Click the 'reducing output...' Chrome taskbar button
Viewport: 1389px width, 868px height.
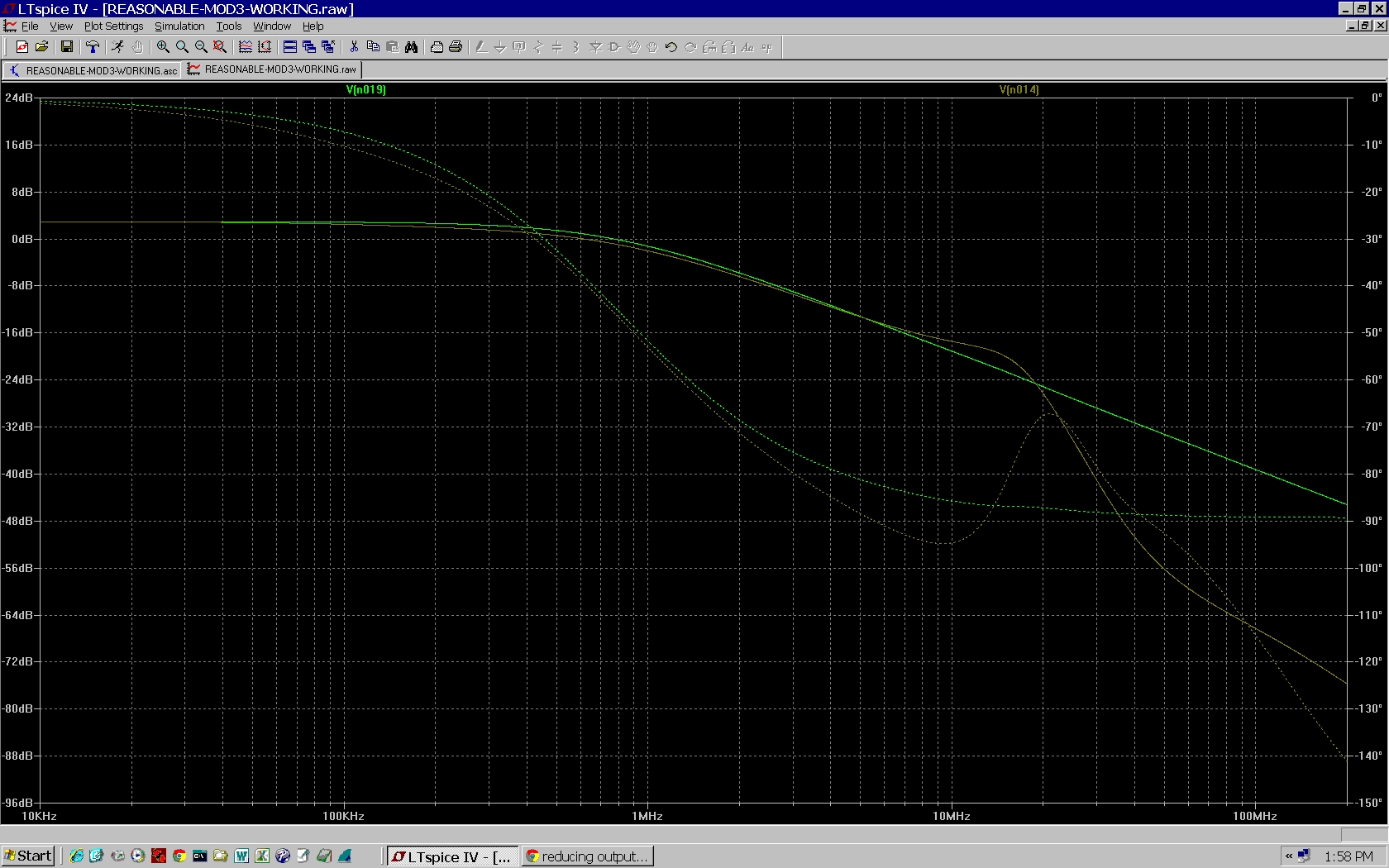point(588,856)
